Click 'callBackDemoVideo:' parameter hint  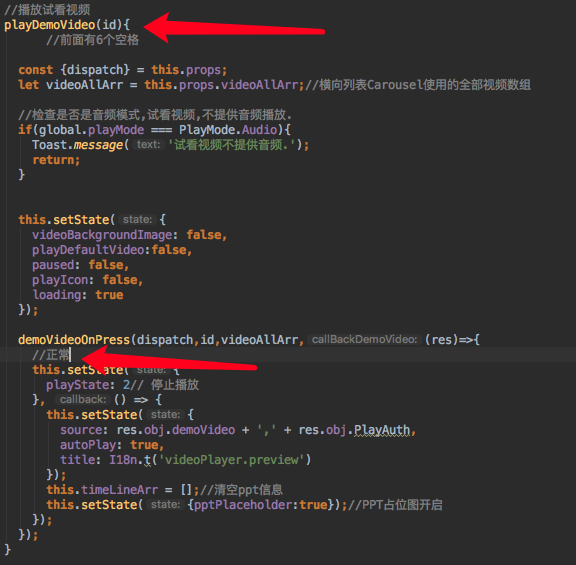(364, 339)
